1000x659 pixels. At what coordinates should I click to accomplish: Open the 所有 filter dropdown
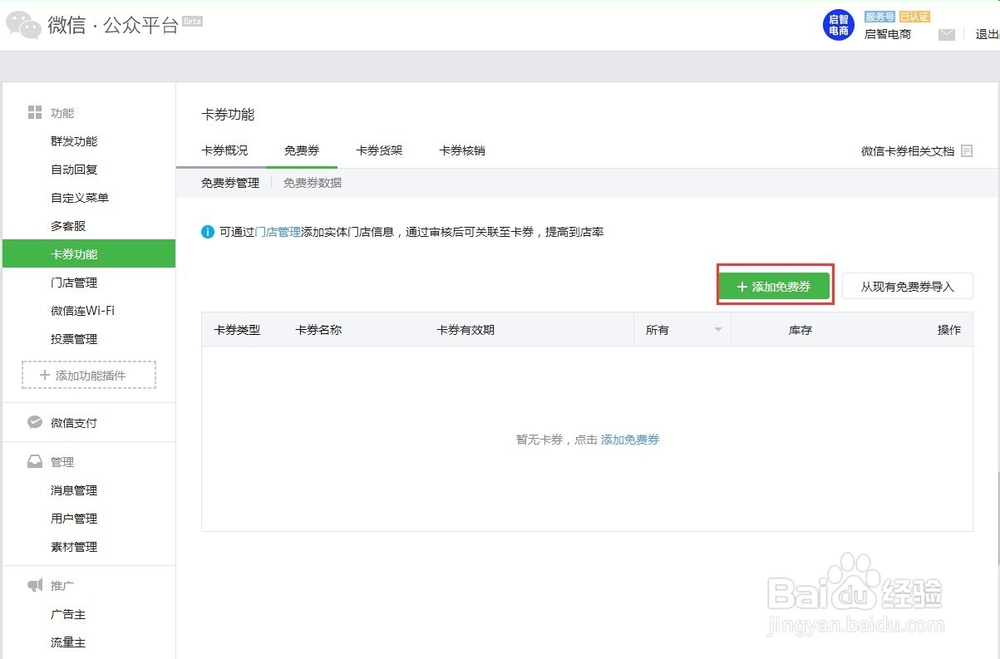(x=670, y=328)
